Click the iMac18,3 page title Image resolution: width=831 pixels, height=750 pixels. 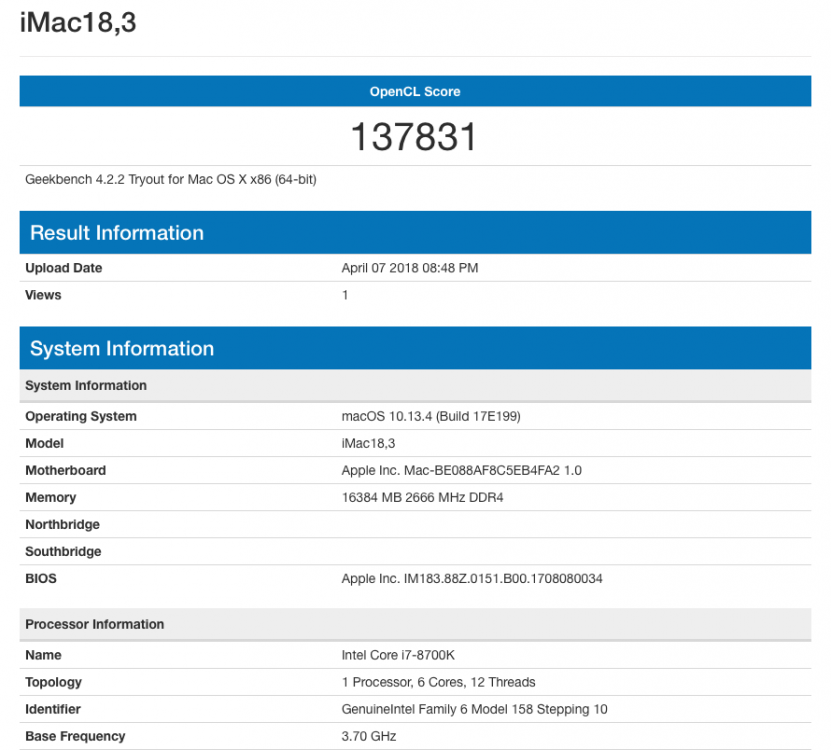click(78, 22)
